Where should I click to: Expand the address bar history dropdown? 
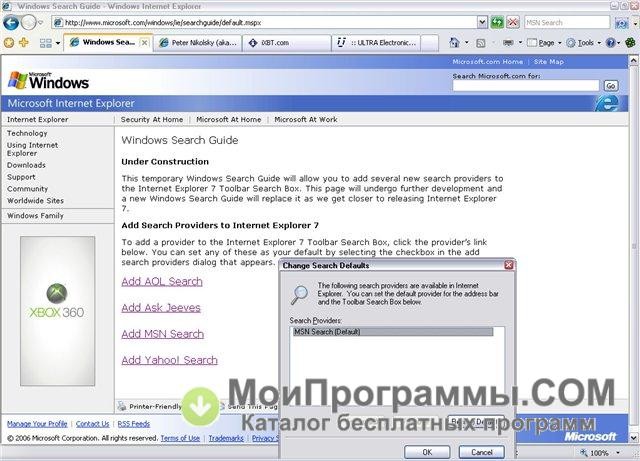click(482, 22)
